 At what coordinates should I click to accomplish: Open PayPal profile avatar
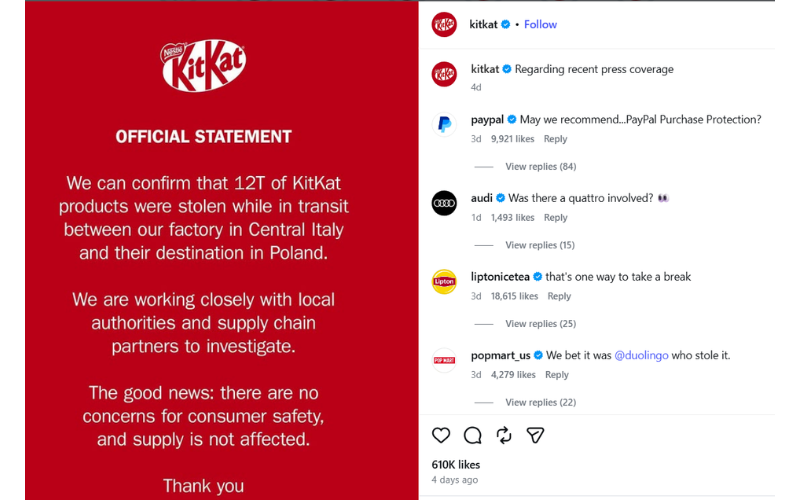444,124
